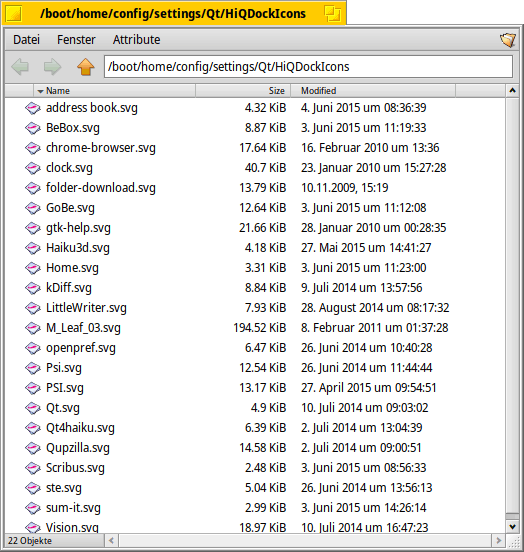Click the vertical scrollbar down arrow
This screenshot has width=524, height=552.
click(513, 527)
